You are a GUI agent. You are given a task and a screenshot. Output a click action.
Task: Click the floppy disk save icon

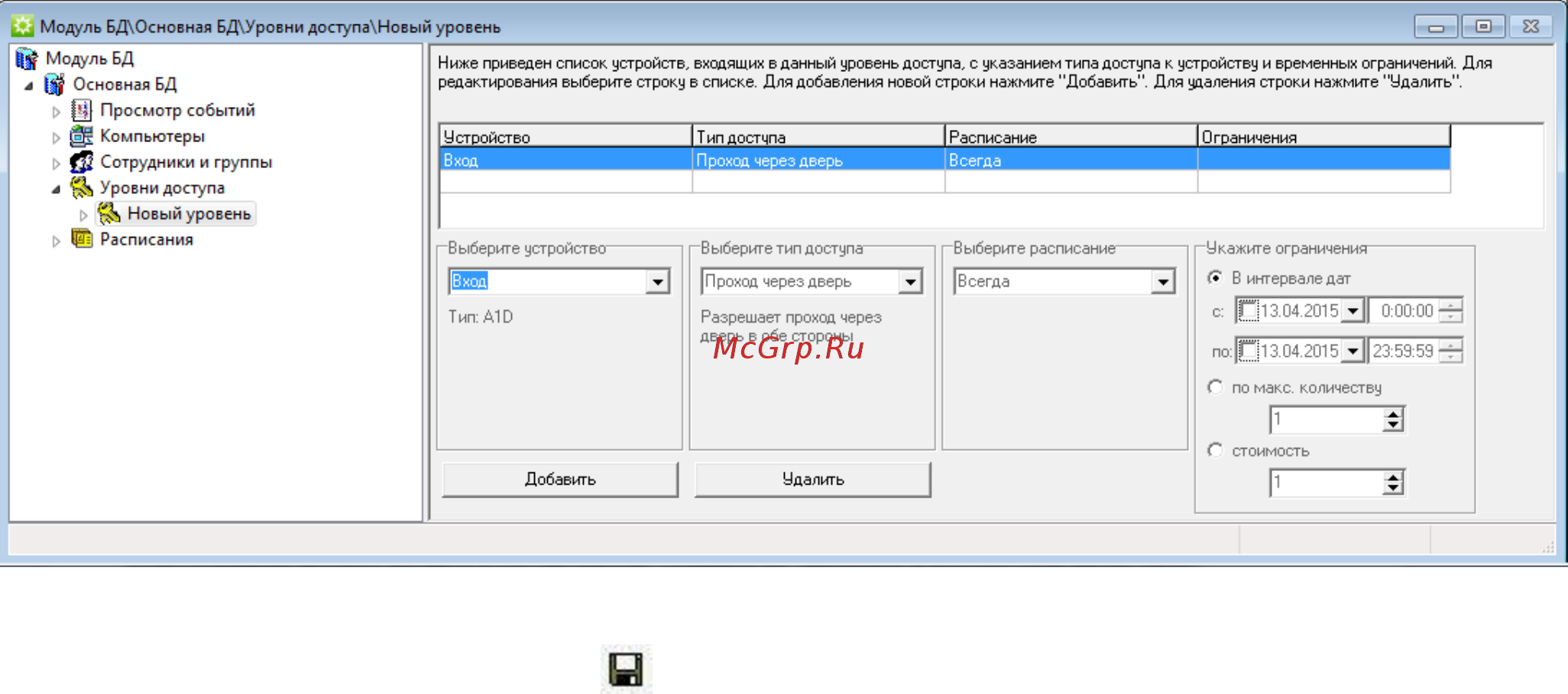tap(626, 670)
